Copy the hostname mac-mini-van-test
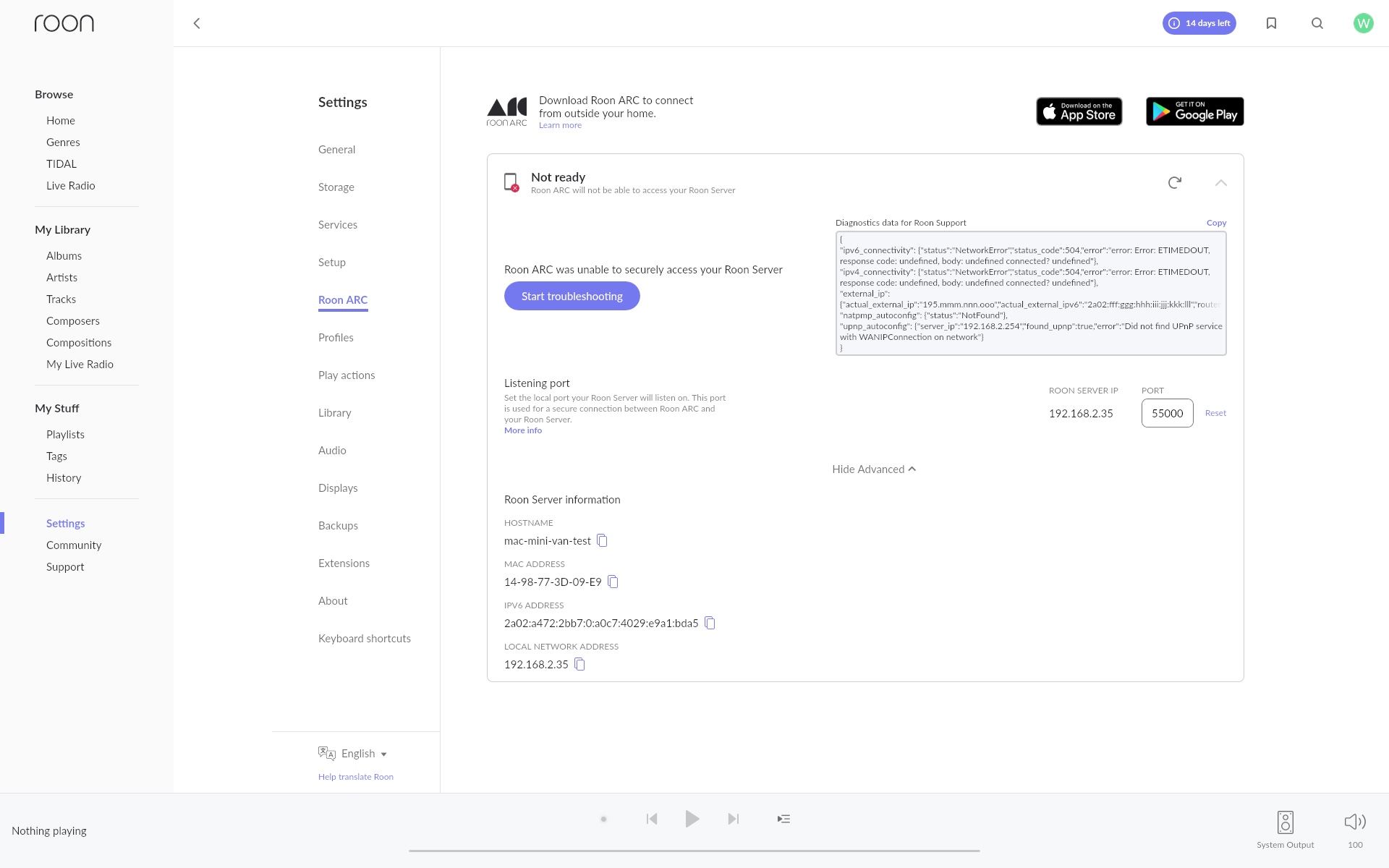The height and width of the screenshot is (868, 1389). 602,540
